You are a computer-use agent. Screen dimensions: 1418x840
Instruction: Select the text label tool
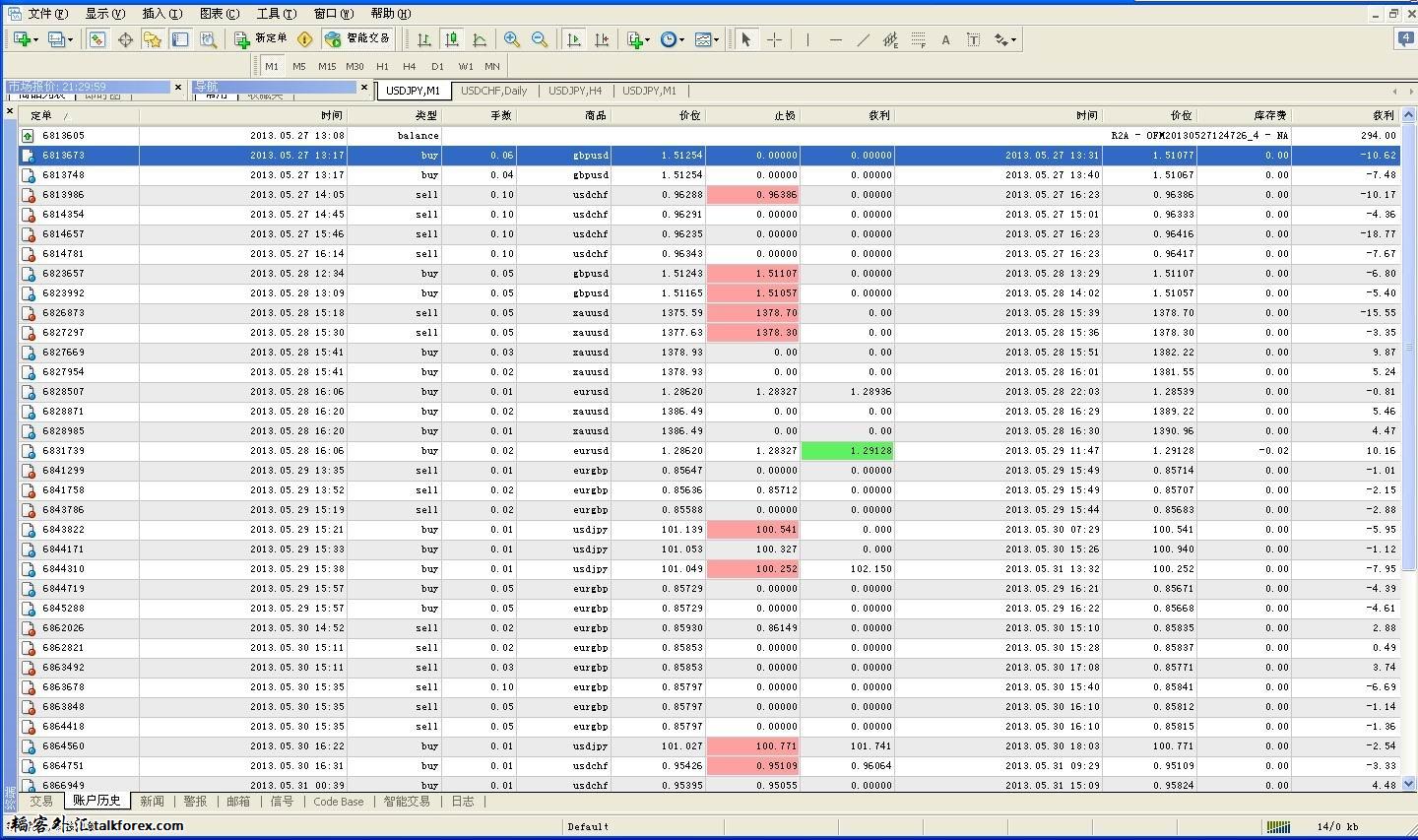tap(973, 39)
